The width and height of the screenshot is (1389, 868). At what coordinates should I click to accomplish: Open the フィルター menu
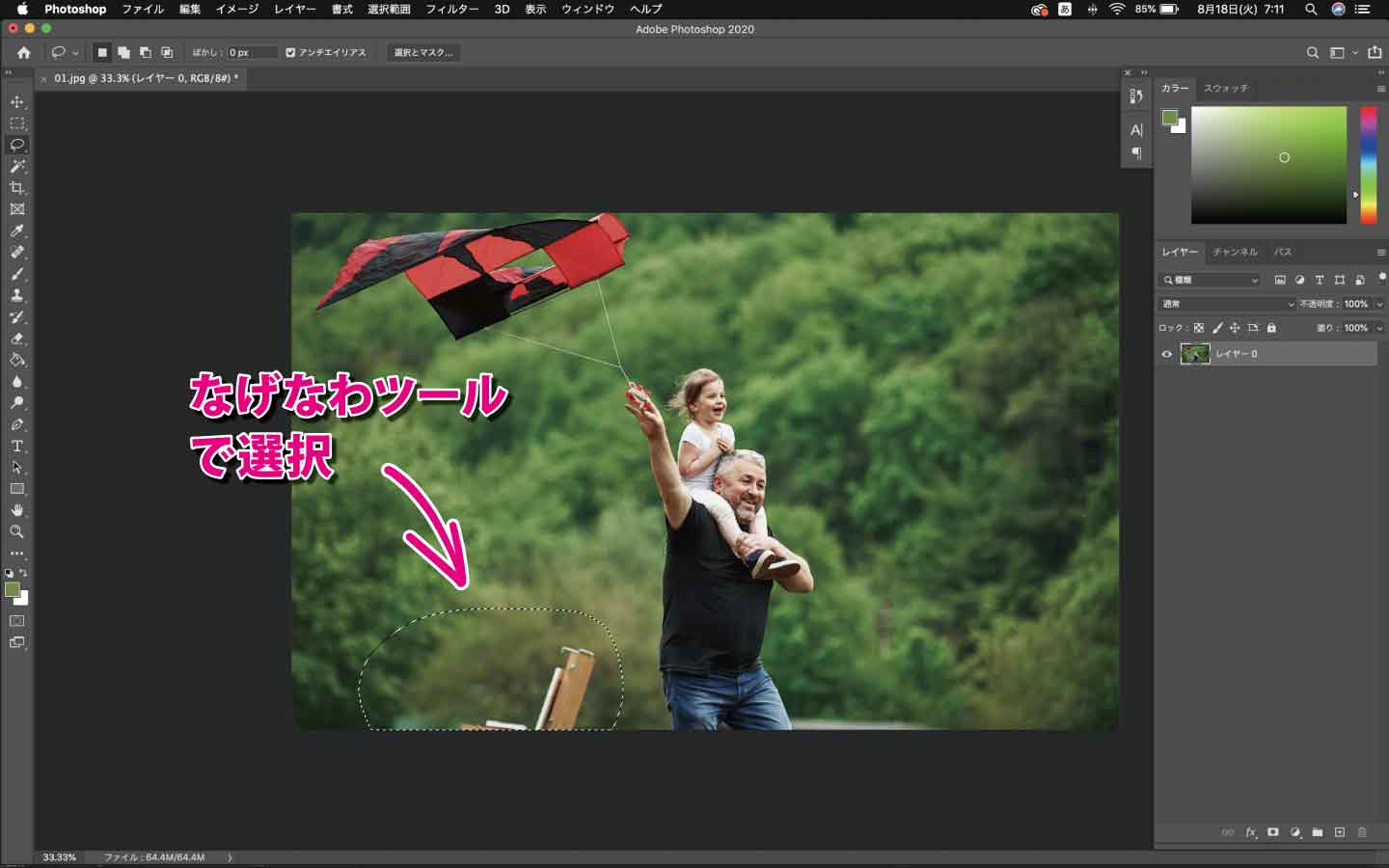coord(449,9)
